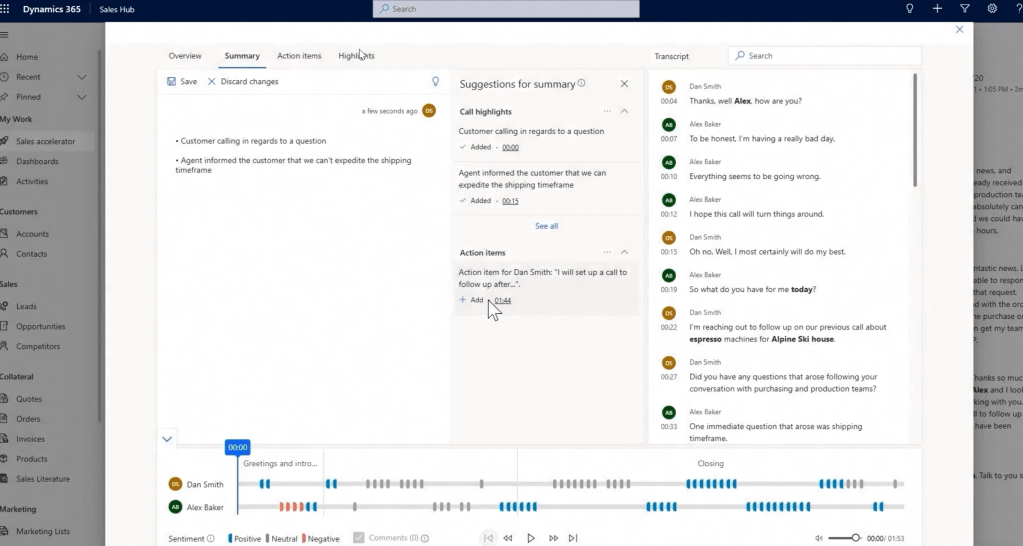Open the Action items tab
This screenshot has height=546, width=1023.
299,56
